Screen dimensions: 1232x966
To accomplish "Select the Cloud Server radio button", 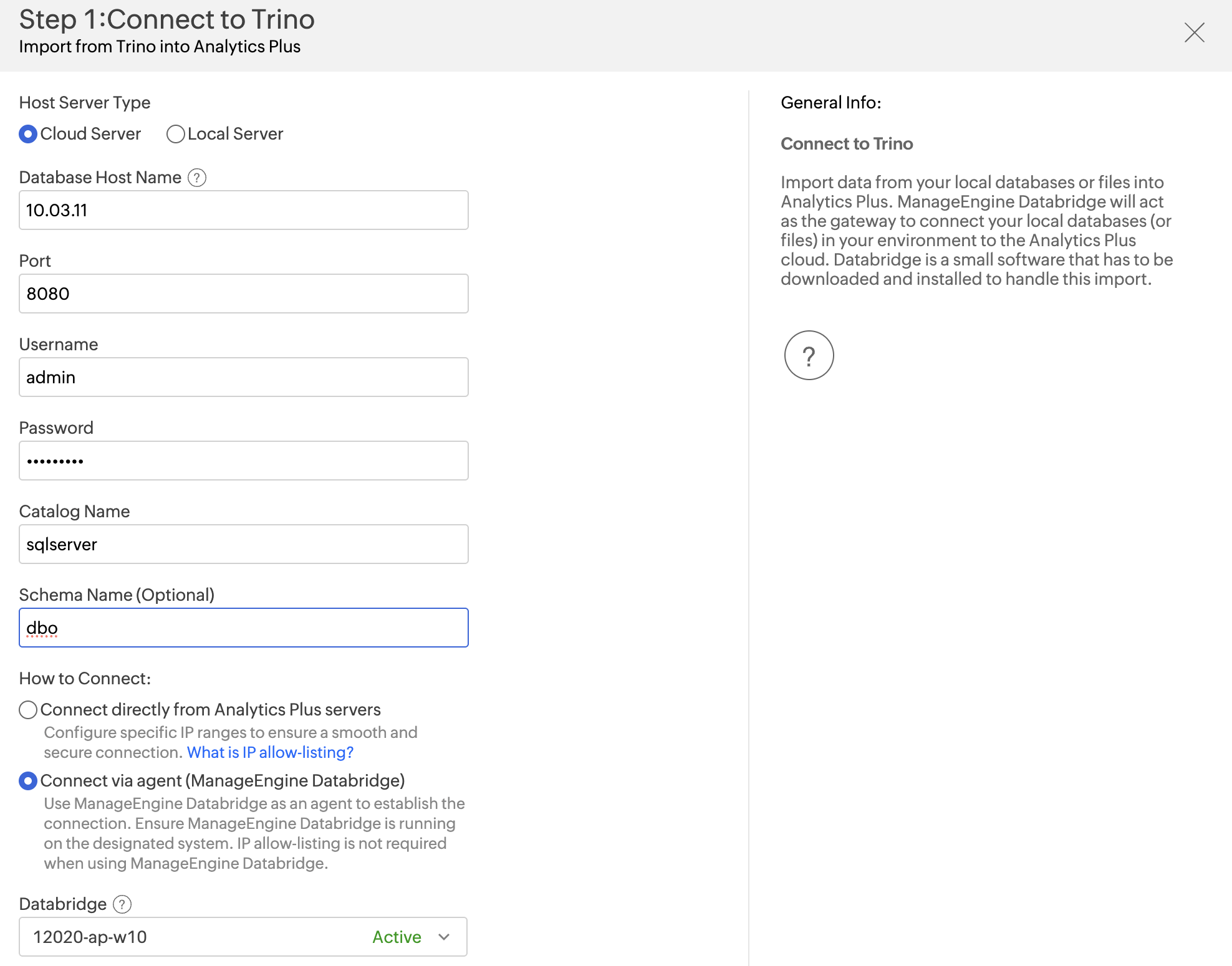I will [x=28, y=134].
